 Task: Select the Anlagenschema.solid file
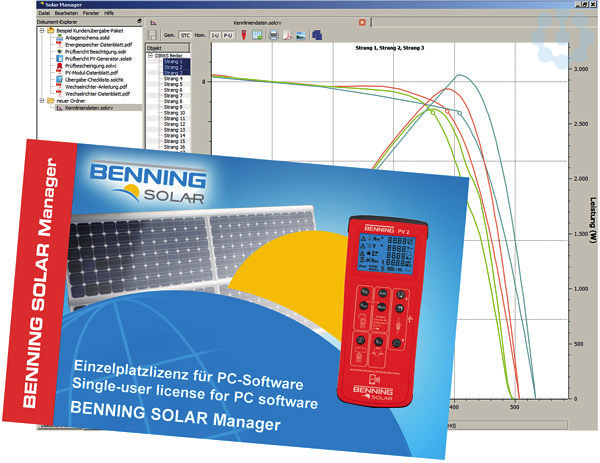(x=85, y=37)
